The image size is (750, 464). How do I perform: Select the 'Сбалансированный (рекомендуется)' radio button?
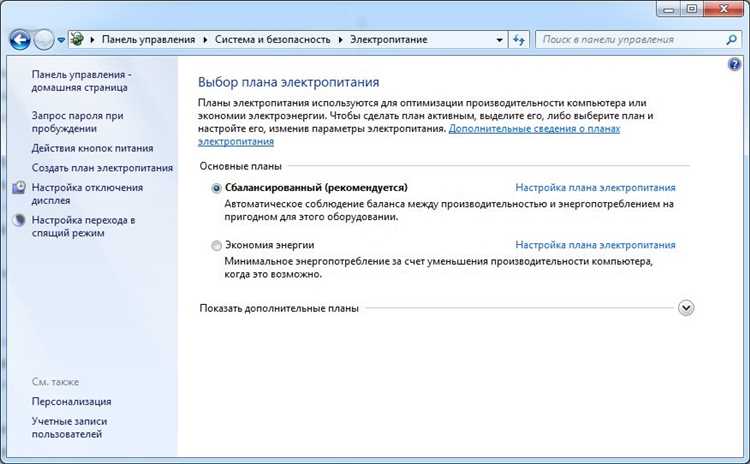coord(216,188)
